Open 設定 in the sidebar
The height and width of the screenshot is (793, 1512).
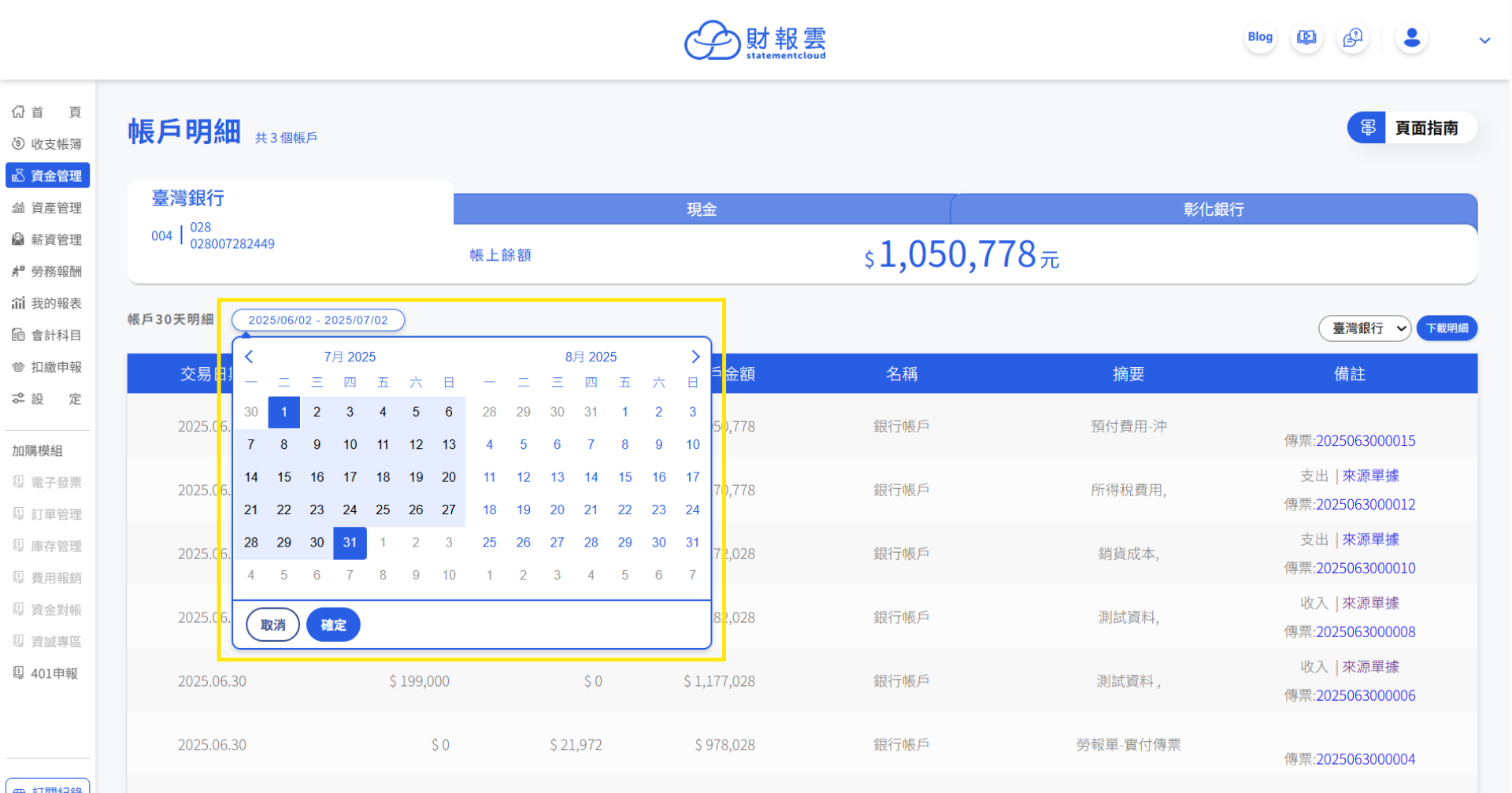[47, 398]
